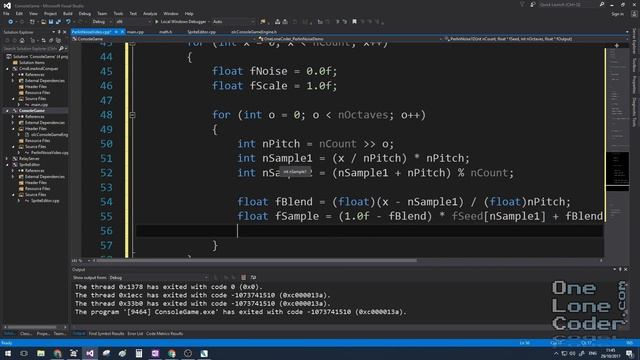640x360 pixels.
Task: Click the bookmark toolbar icon
Action: click(354, 22)
